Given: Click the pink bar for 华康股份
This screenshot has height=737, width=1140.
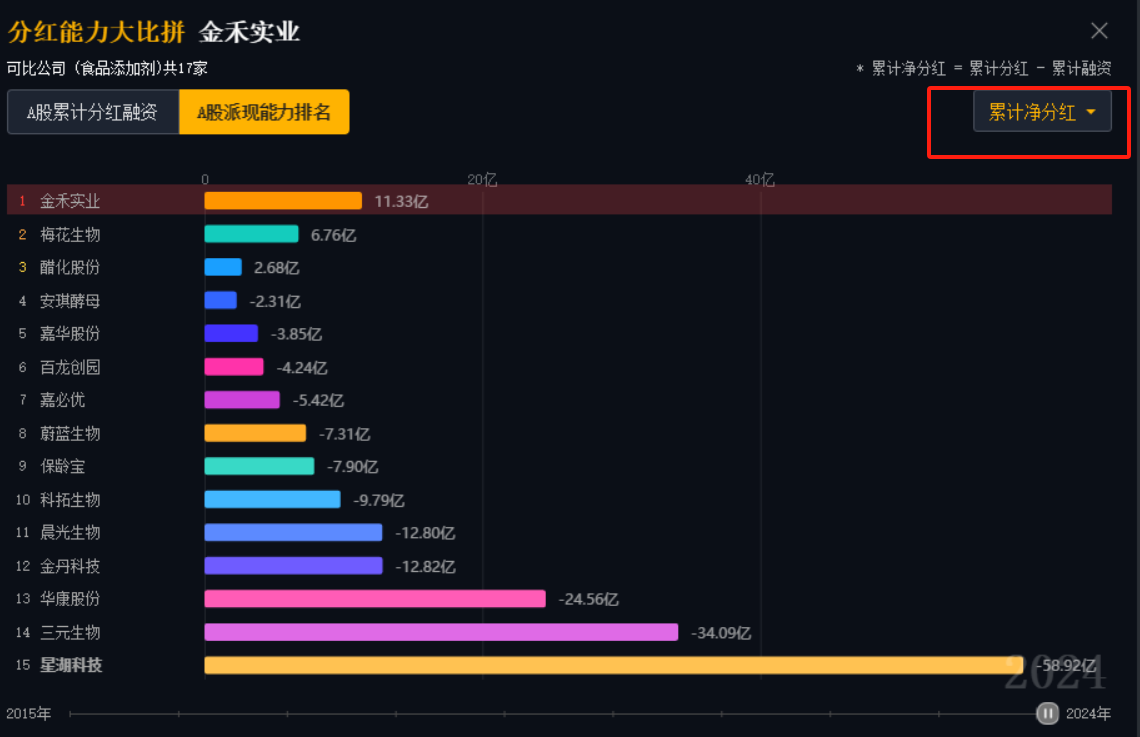Looking at the screenshot, I should [374, 599].
